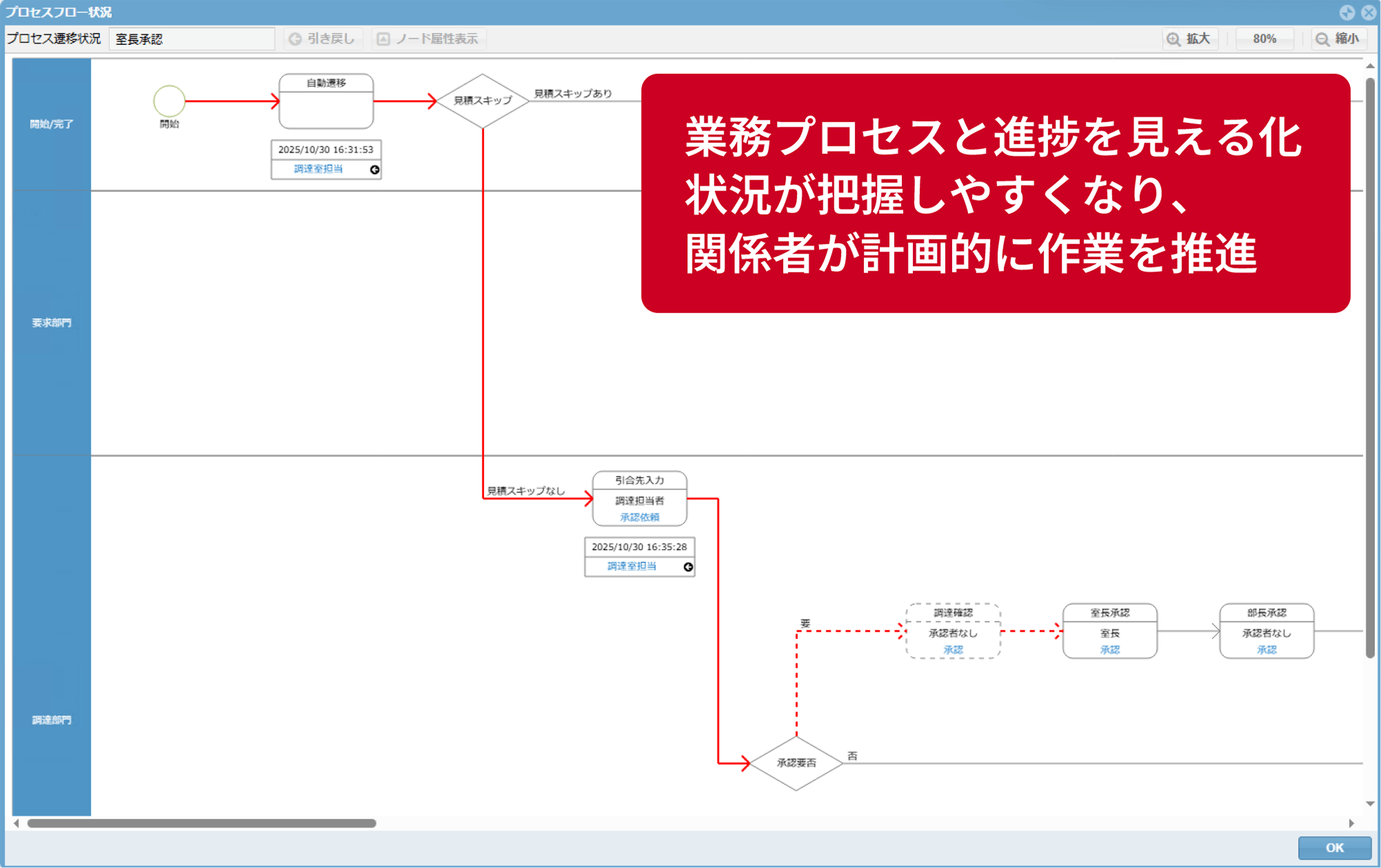Click the 縮小 zoom-out magnifier icon

pos(1321,39)
